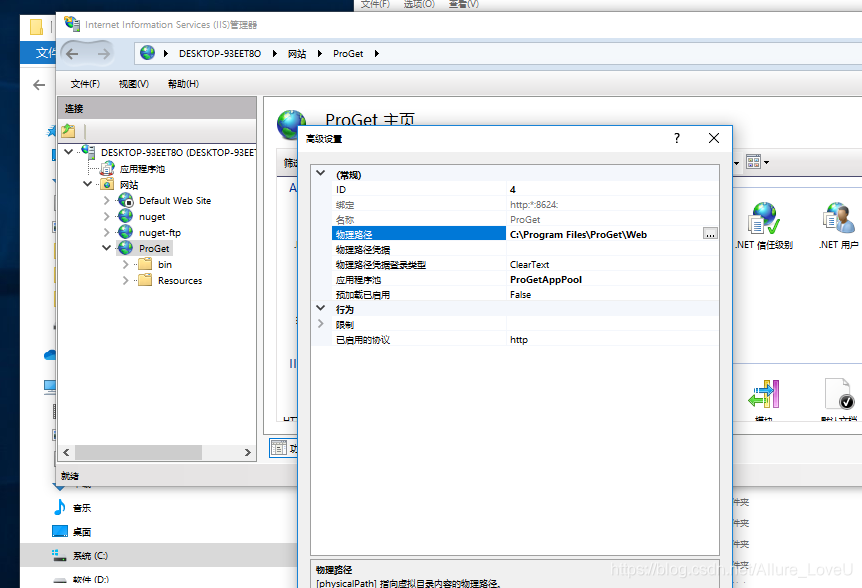The image size is (862, 588).
Task: Click the ellipsis browse button for 物理路径
Action: tap(710, 233)
